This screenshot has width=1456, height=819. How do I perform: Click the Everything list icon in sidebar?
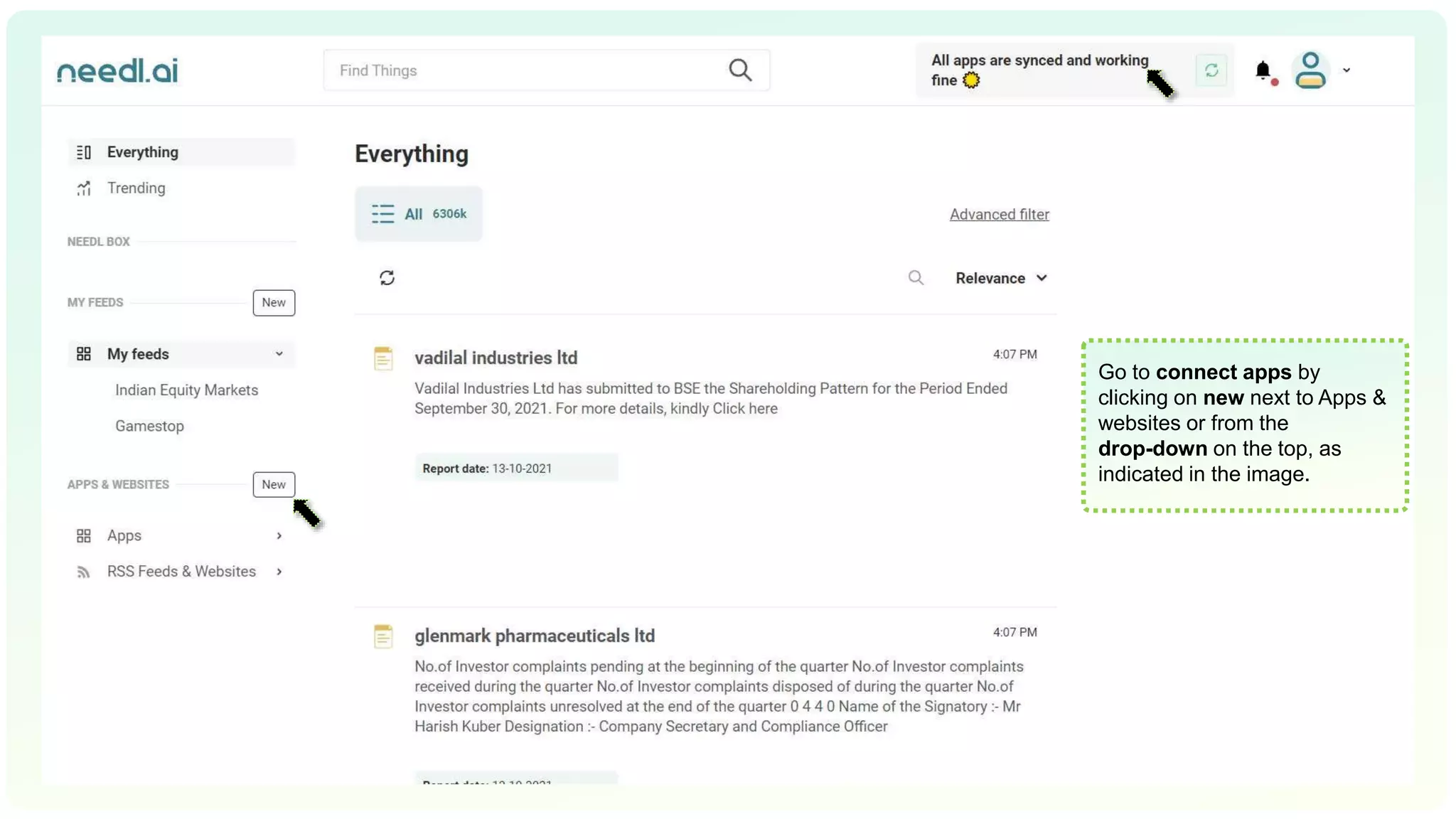tap(84, 152)
